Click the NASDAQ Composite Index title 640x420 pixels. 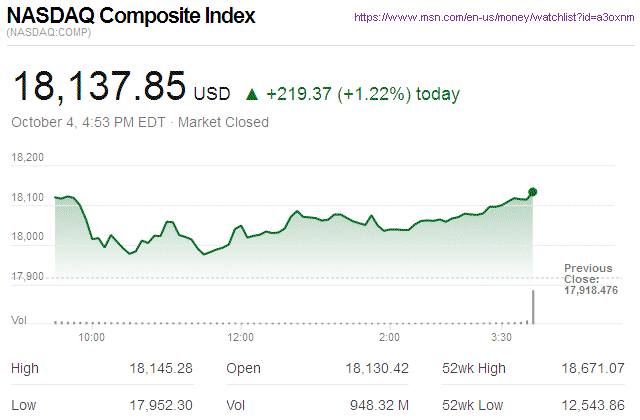tap(131, 17)
